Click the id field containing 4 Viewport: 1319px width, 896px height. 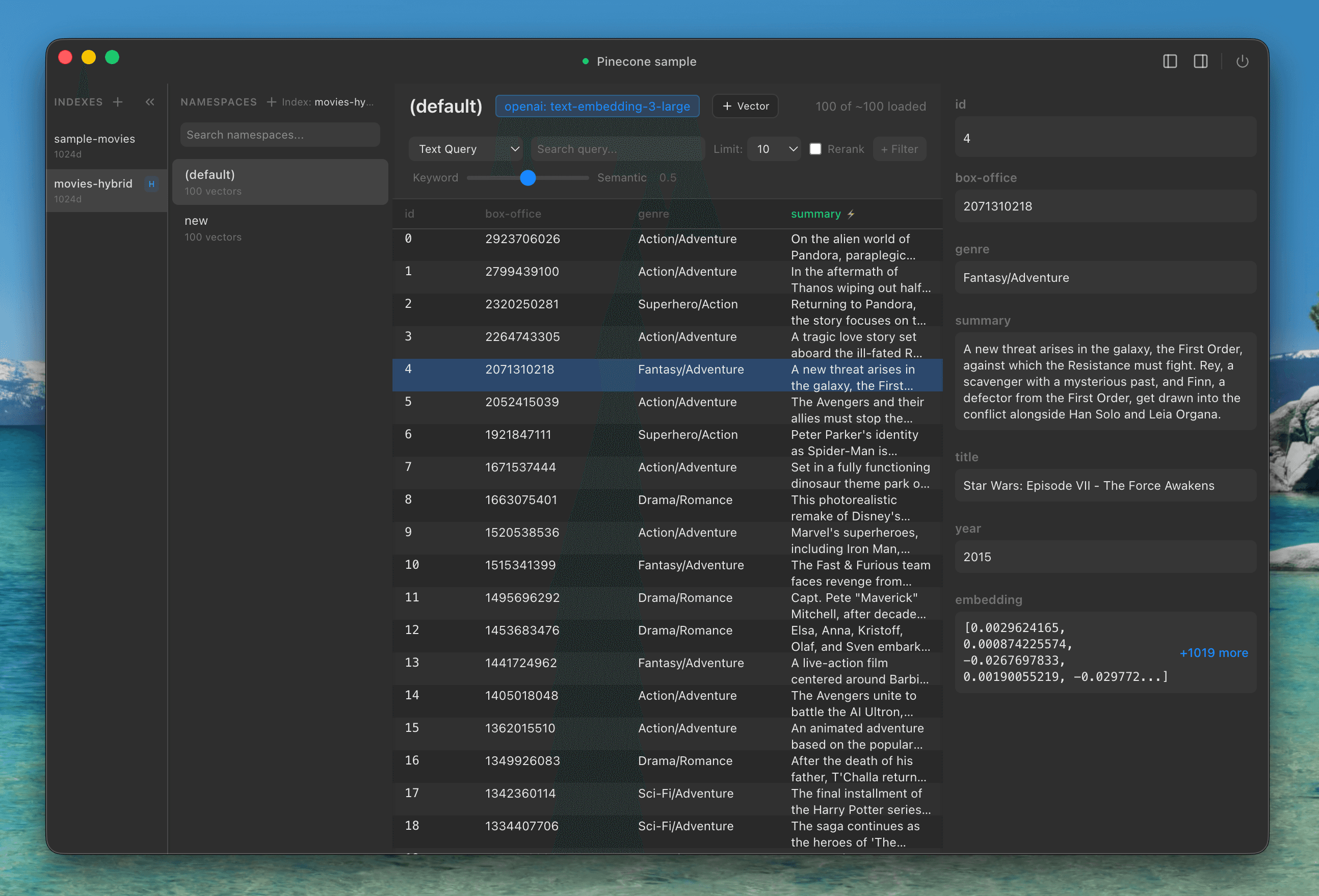pyautogui.click(x=1105, y=137)
